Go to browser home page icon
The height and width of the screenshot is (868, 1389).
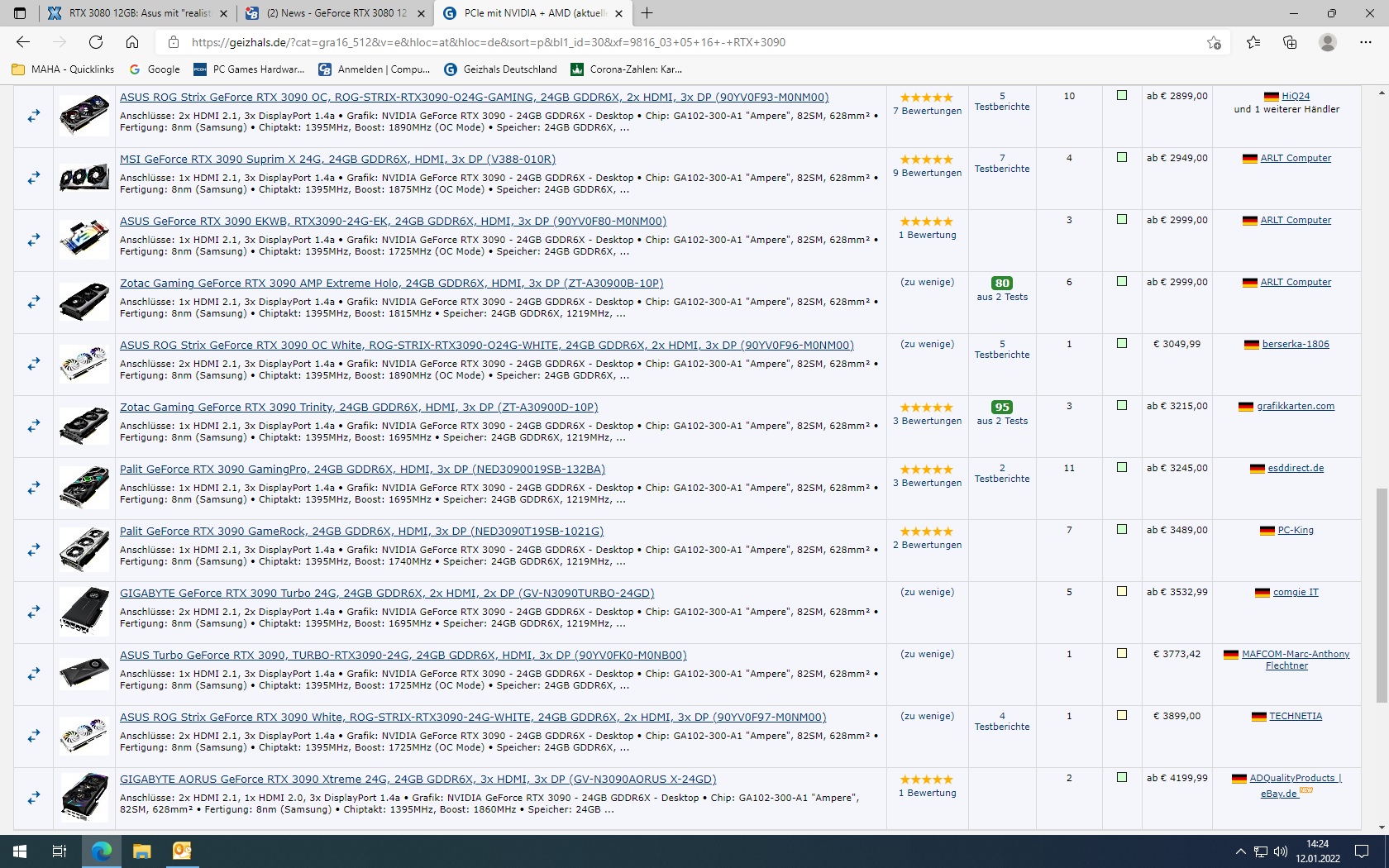132,42
